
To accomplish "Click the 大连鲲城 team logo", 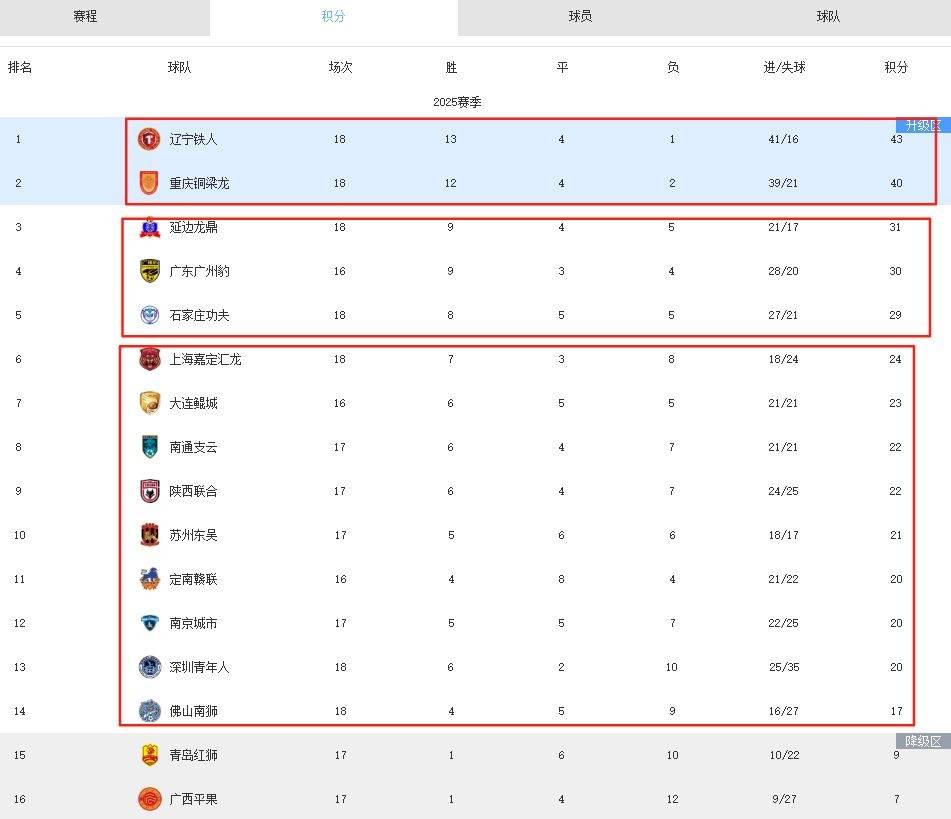I will point(149,403).
